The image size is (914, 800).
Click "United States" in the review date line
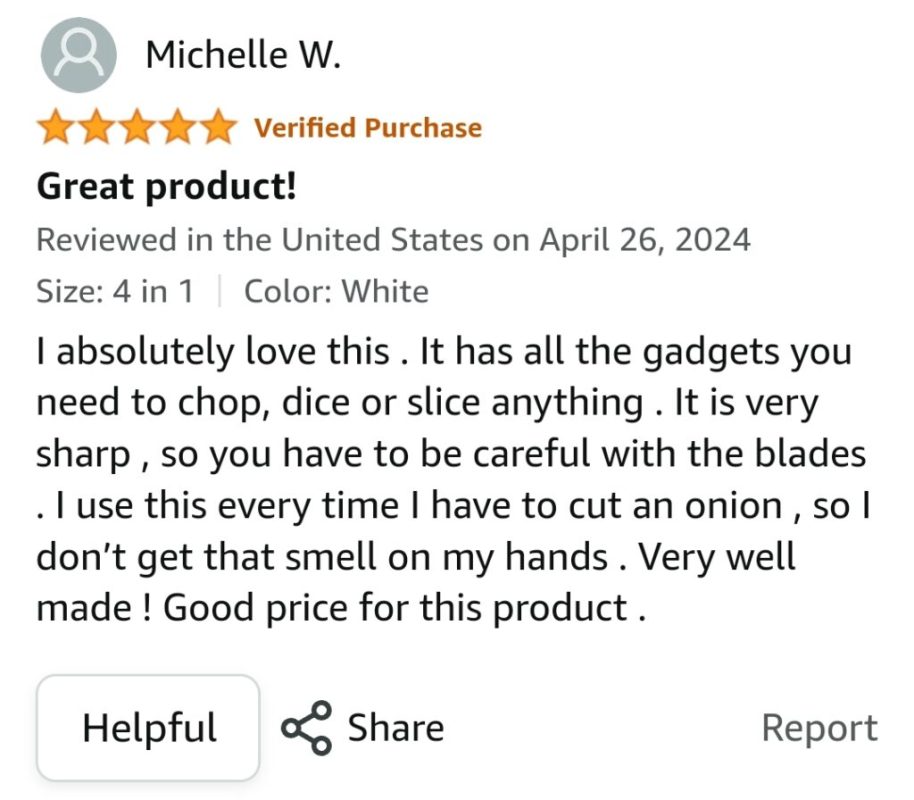click(x=383, y=240)
